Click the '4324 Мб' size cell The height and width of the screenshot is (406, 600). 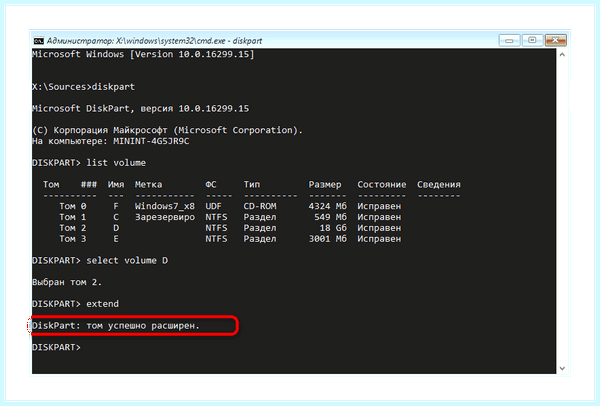328,206
